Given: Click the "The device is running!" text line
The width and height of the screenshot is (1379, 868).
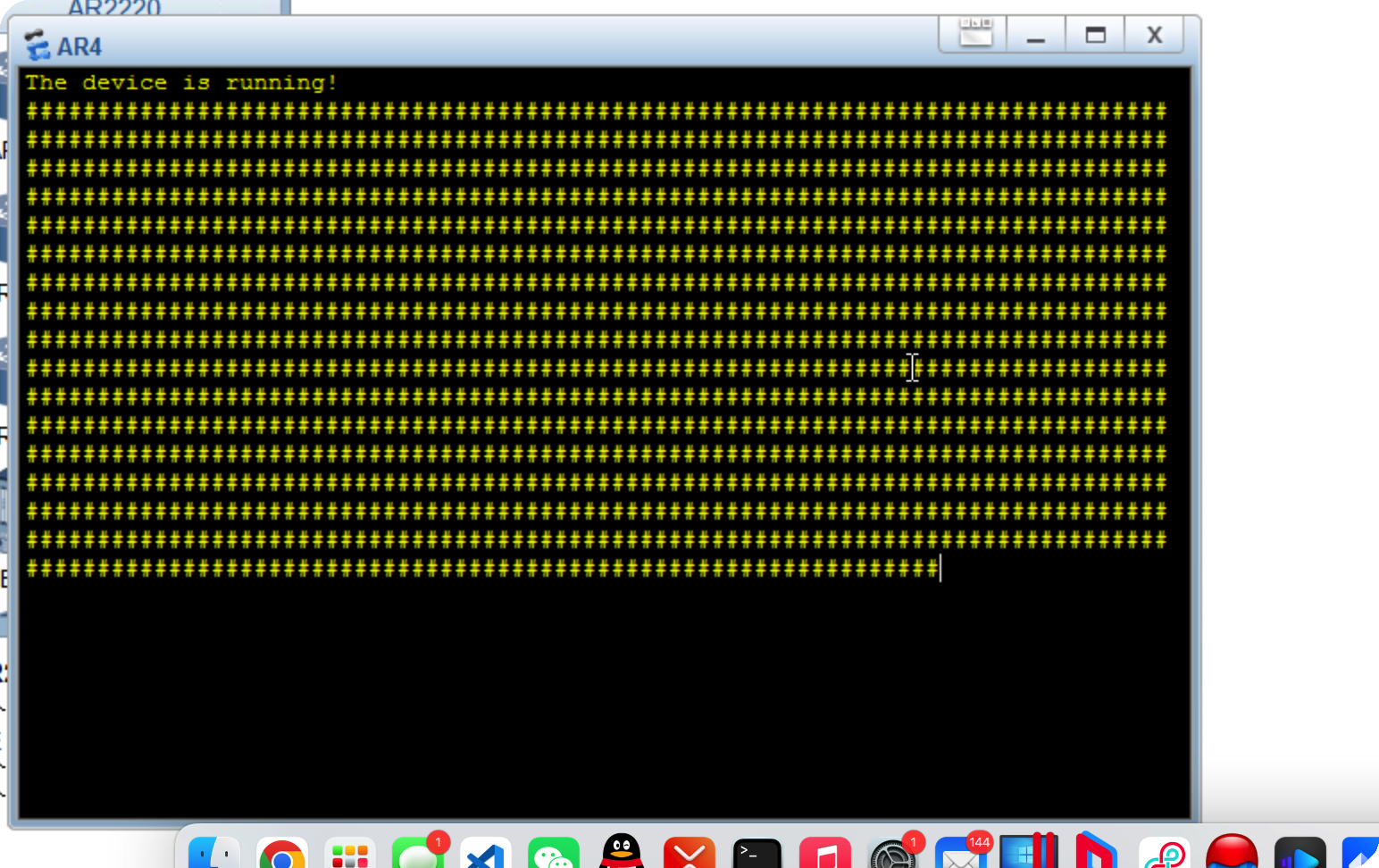Looking at the screenshot, I should (181, 83).
